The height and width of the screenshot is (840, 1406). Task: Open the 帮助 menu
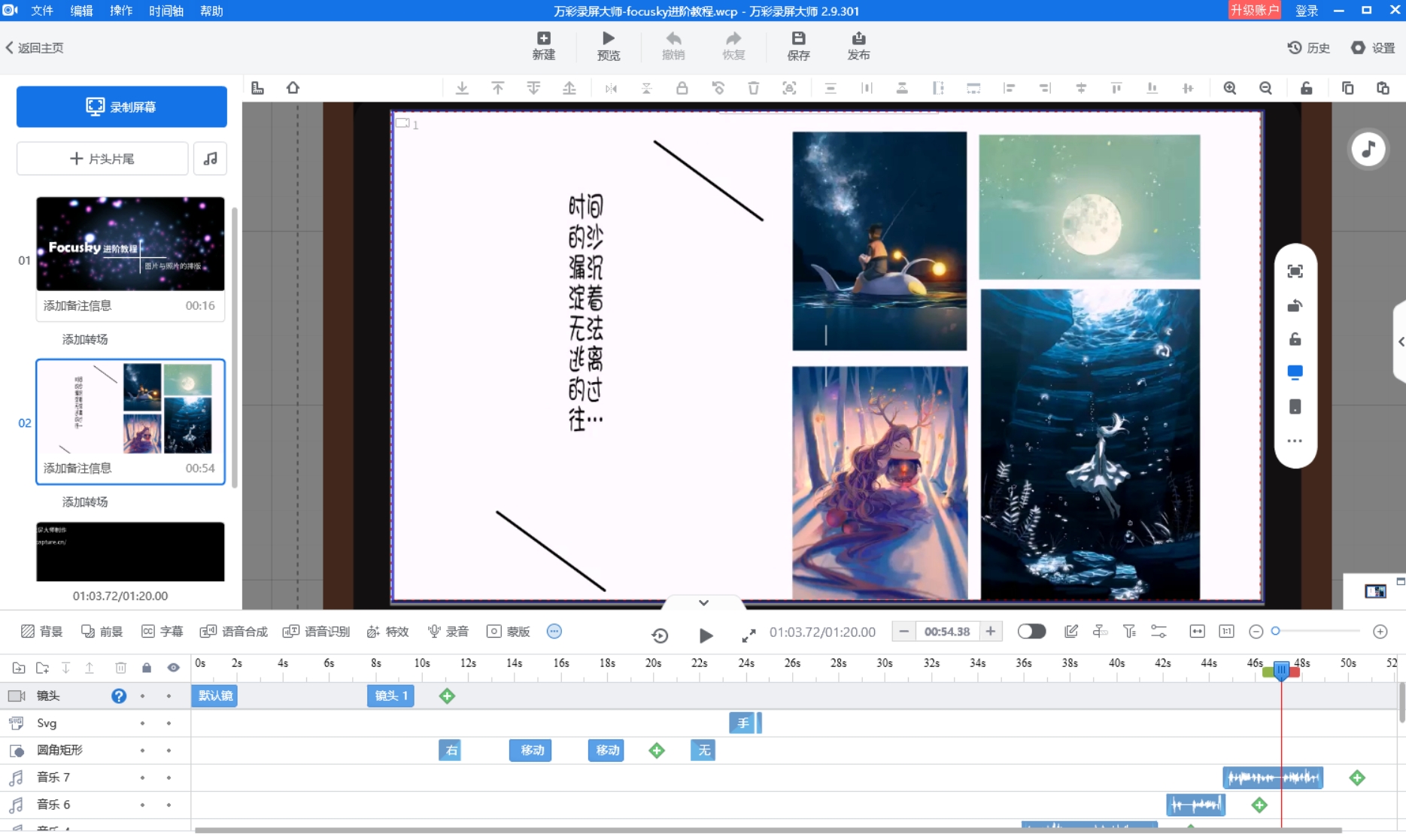(211, 11)
